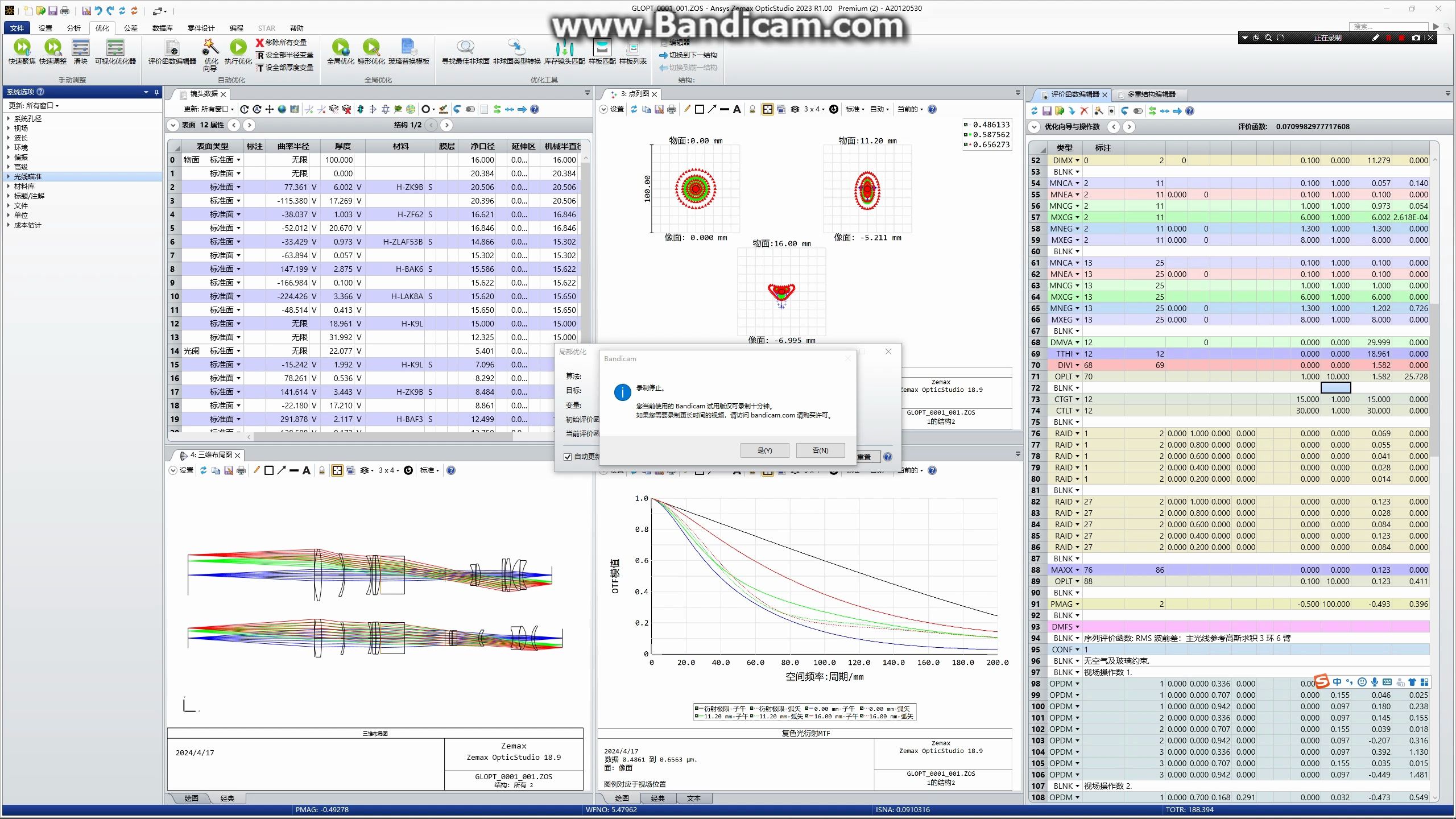Click the 否(N) button in Bandicam dialog

820,450
